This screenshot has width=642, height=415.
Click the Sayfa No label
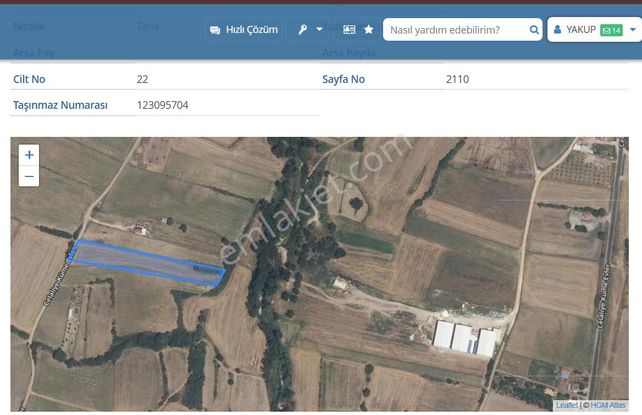tap(343, 79)
